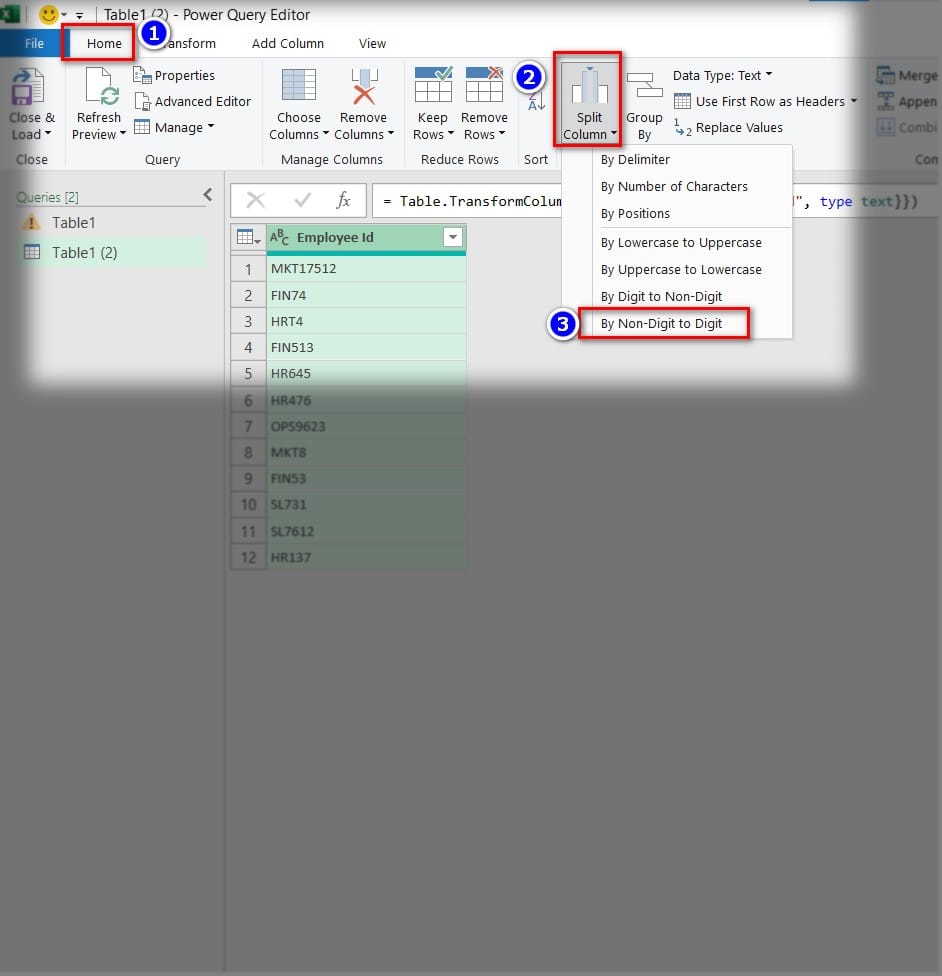Screen dimensions: 942x976
Task: Switch to the Add Column tab
Action: pos(287,43)
